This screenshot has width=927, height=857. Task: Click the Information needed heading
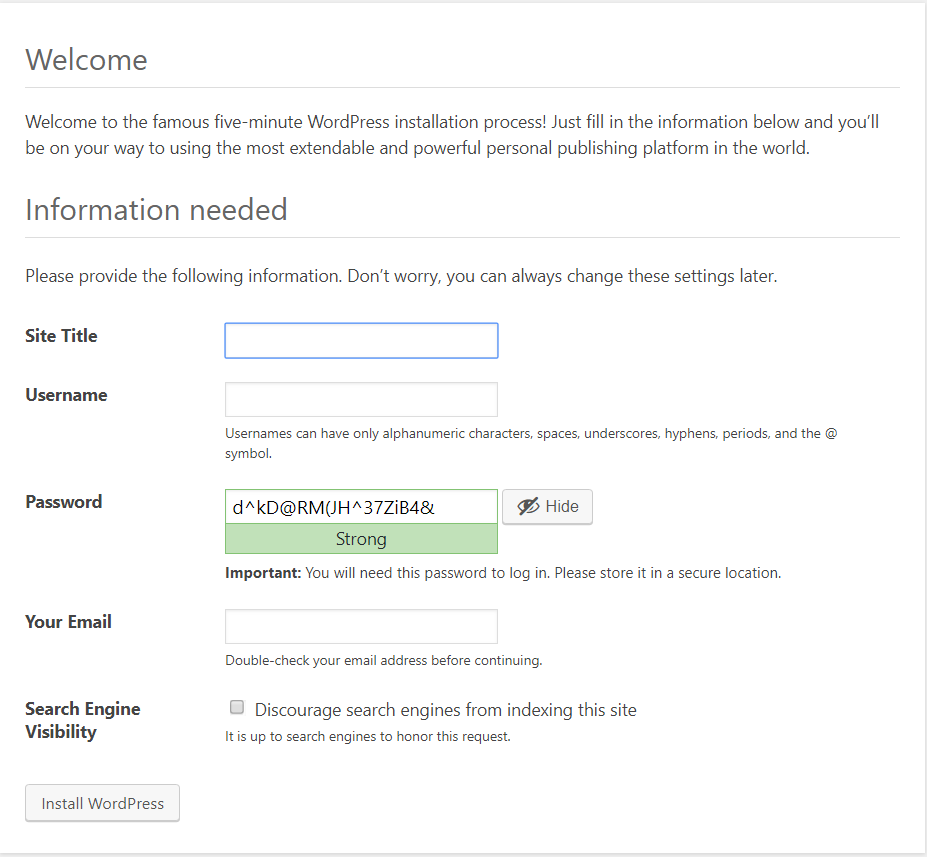(156, 210)
